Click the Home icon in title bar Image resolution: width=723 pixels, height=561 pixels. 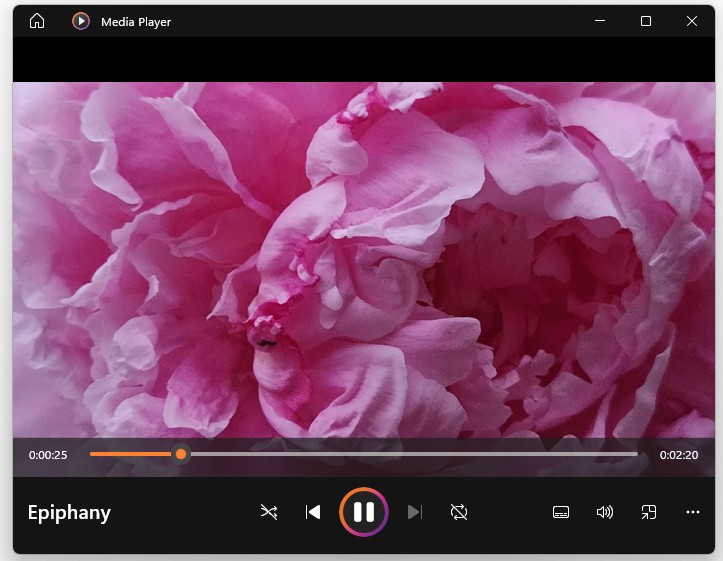(37, 21)
